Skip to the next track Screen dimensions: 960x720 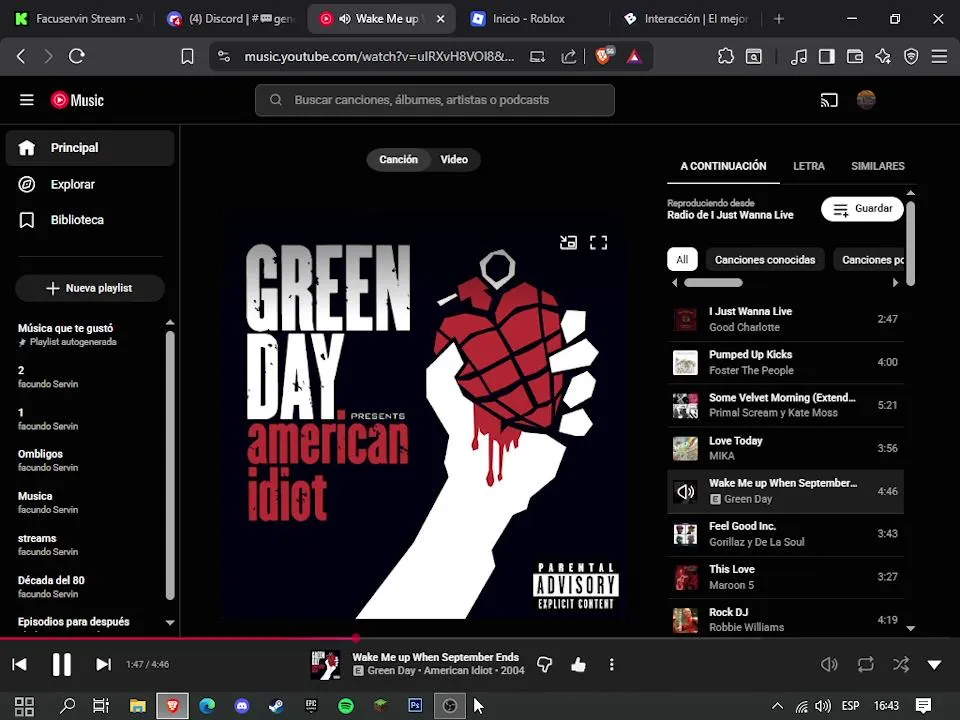tap(103, 664)
